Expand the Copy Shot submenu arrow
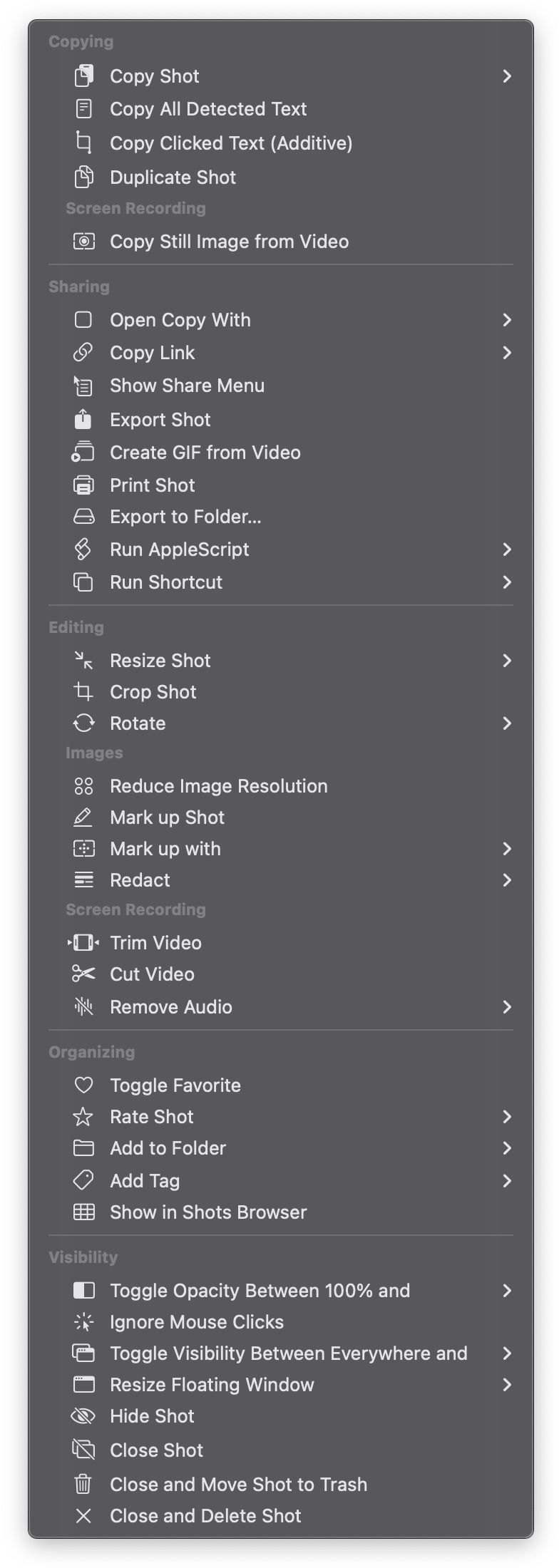 tap(507, 76)
